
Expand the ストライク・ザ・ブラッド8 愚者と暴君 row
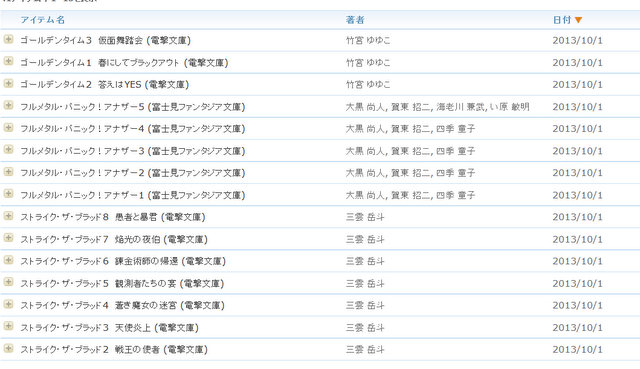[x=8, y=216]
